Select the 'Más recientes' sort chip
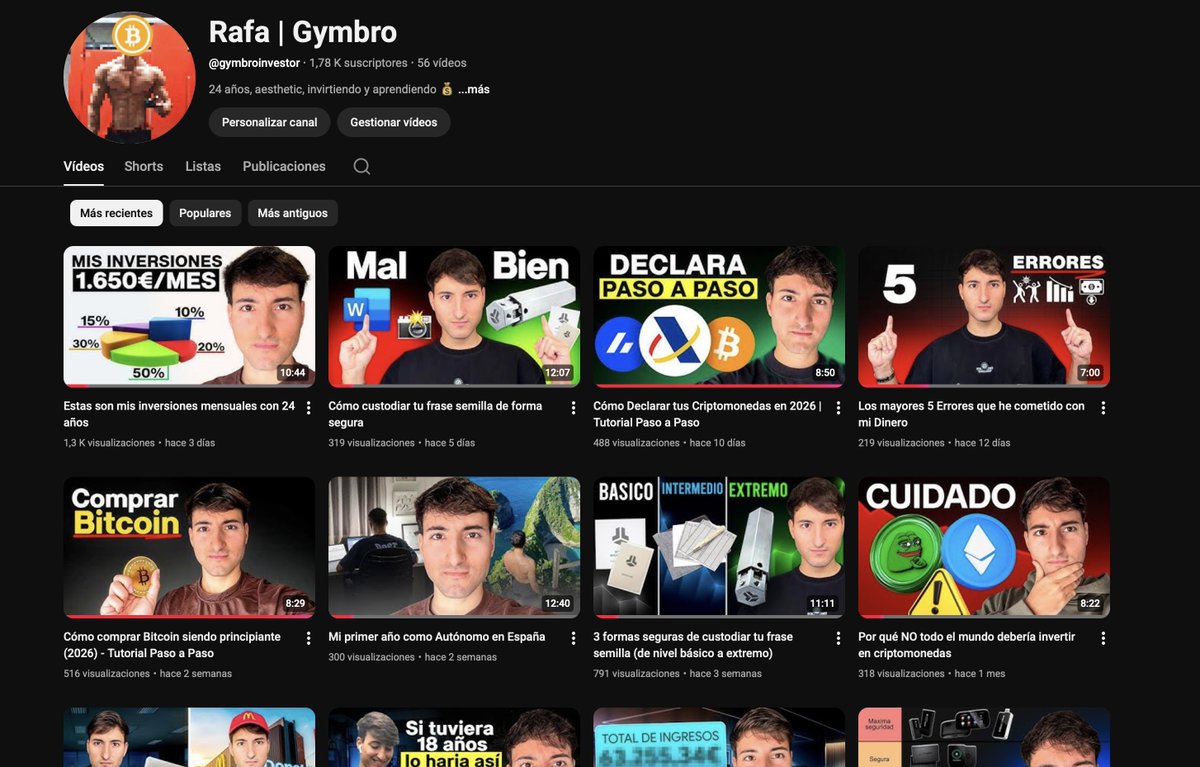This screenshot has height=767, width=1200. coord(116,213)
